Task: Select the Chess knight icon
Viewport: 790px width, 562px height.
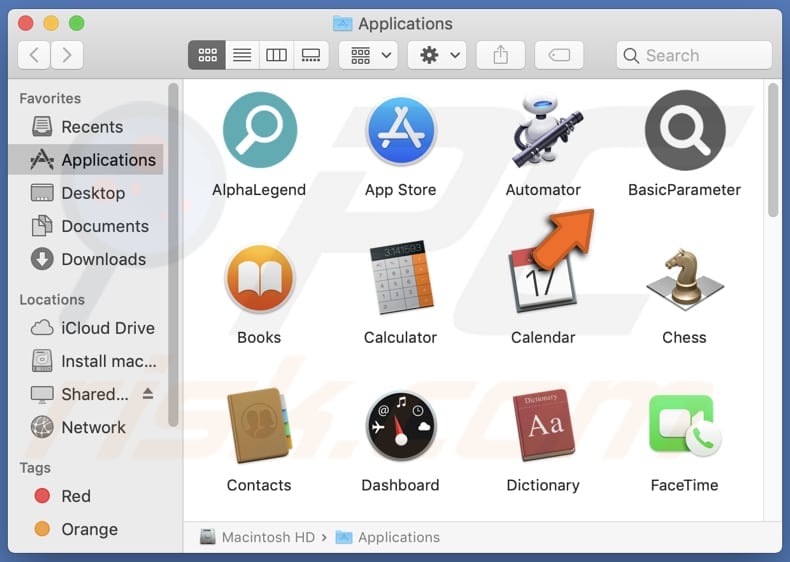Action: tap(685, 279)
